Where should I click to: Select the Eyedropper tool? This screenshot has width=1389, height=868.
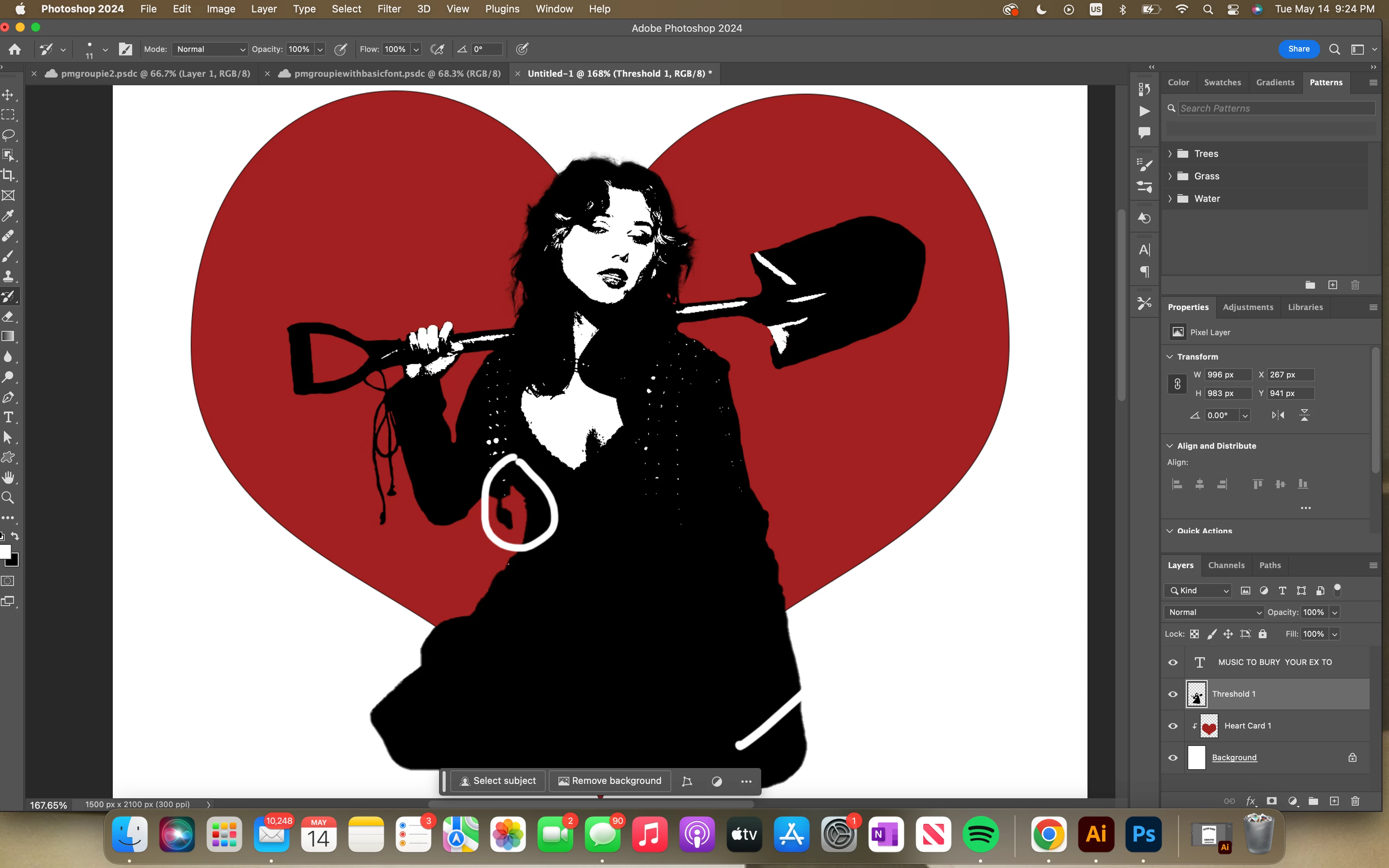click(8, 216)
